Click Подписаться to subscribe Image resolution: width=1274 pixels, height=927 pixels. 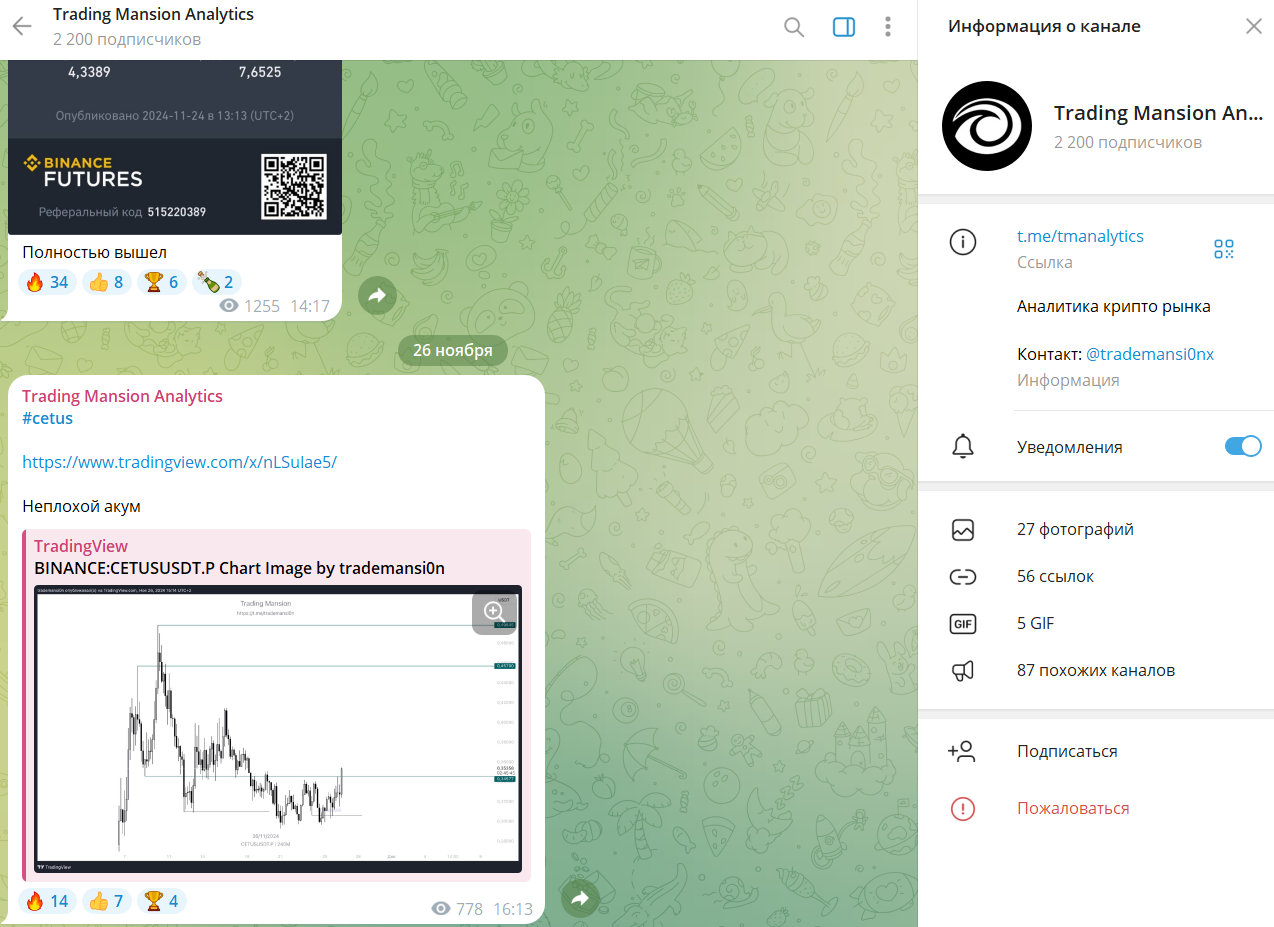coord(1067,751)
